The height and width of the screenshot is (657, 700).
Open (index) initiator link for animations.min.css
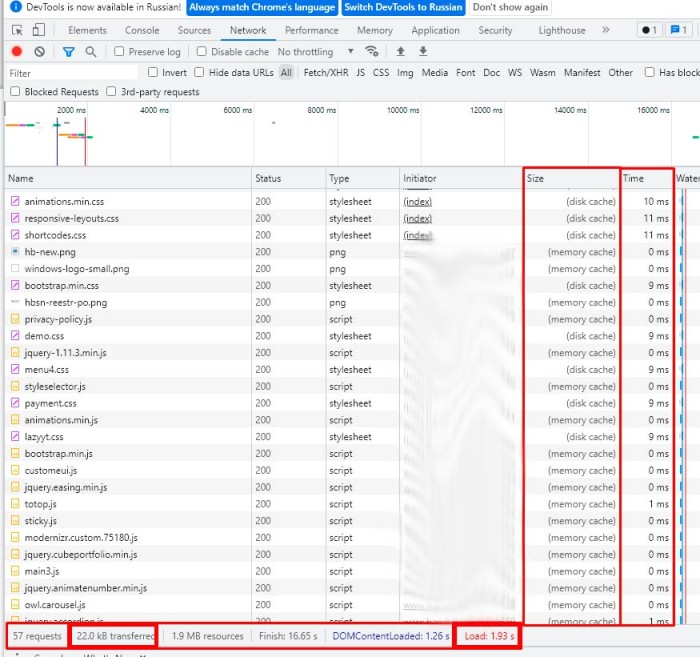coord(417,202)
